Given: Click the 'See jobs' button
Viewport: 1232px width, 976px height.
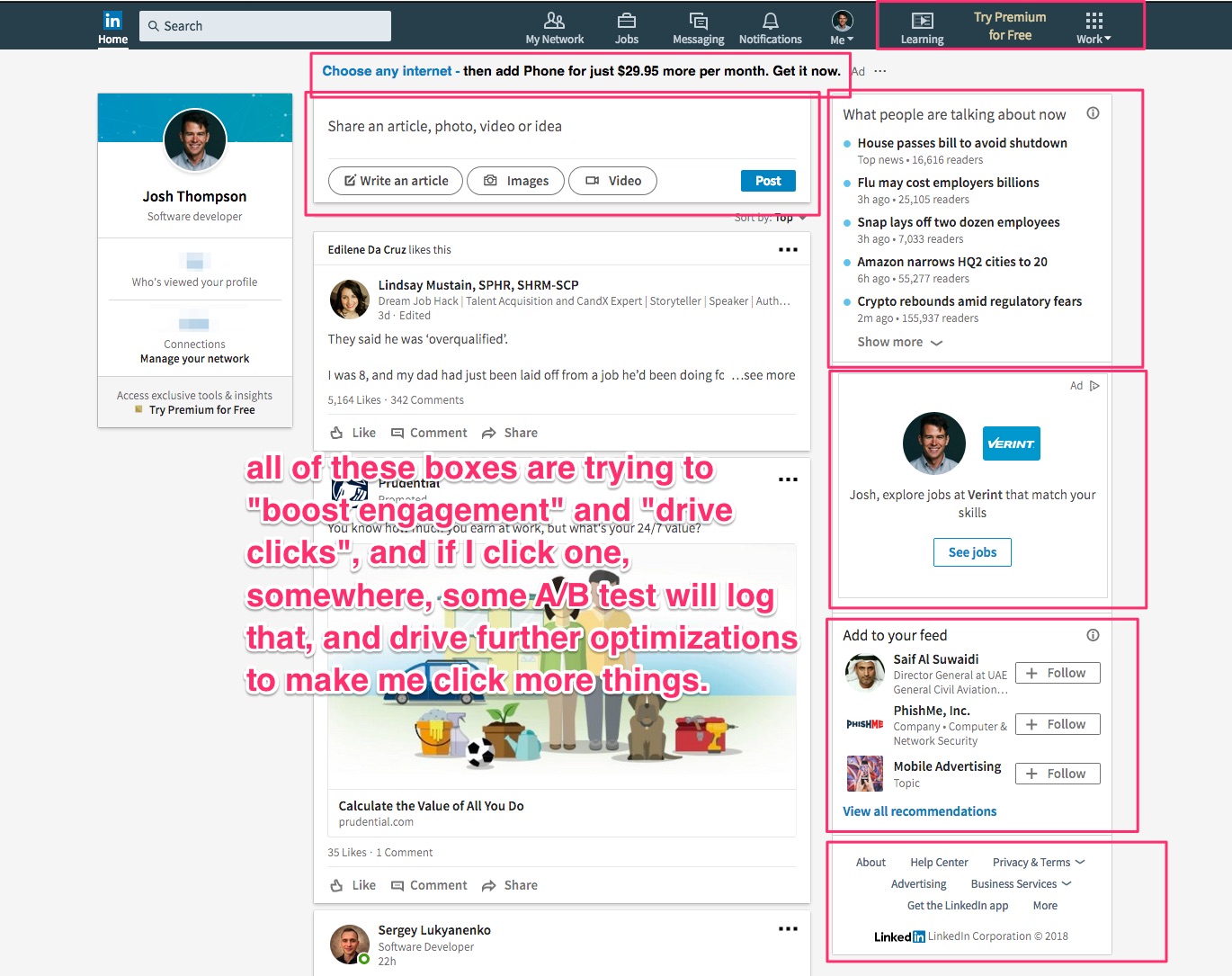Looking at the screenshot, I should point(972,552).
